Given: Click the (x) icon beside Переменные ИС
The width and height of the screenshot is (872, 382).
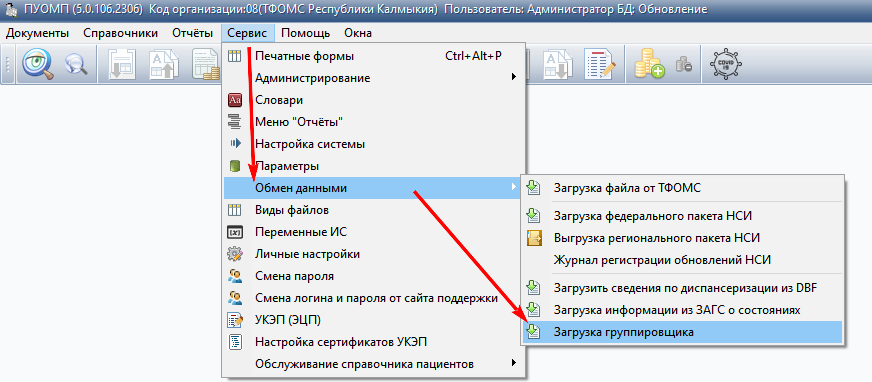Looking at the screenshot, I should coord(235,232).
